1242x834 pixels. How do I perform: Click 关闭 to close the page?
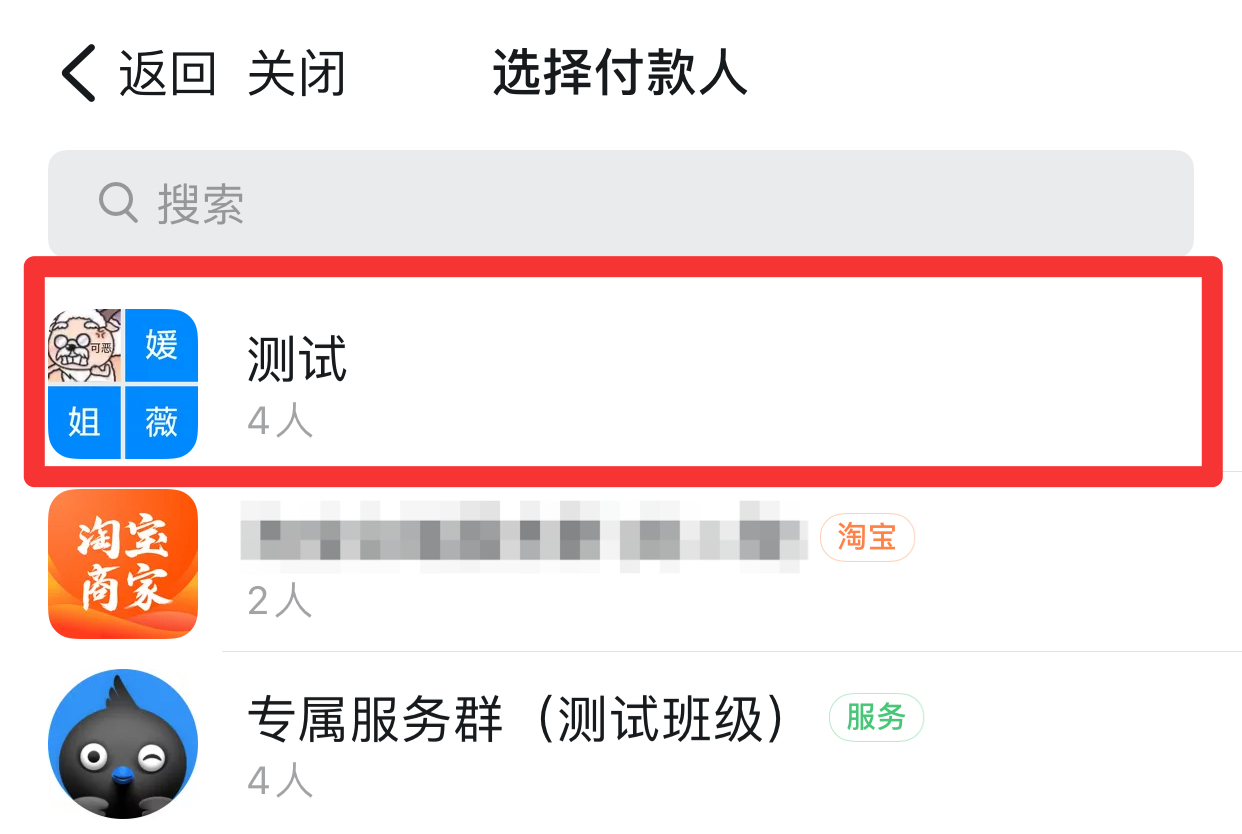[297, 74]
